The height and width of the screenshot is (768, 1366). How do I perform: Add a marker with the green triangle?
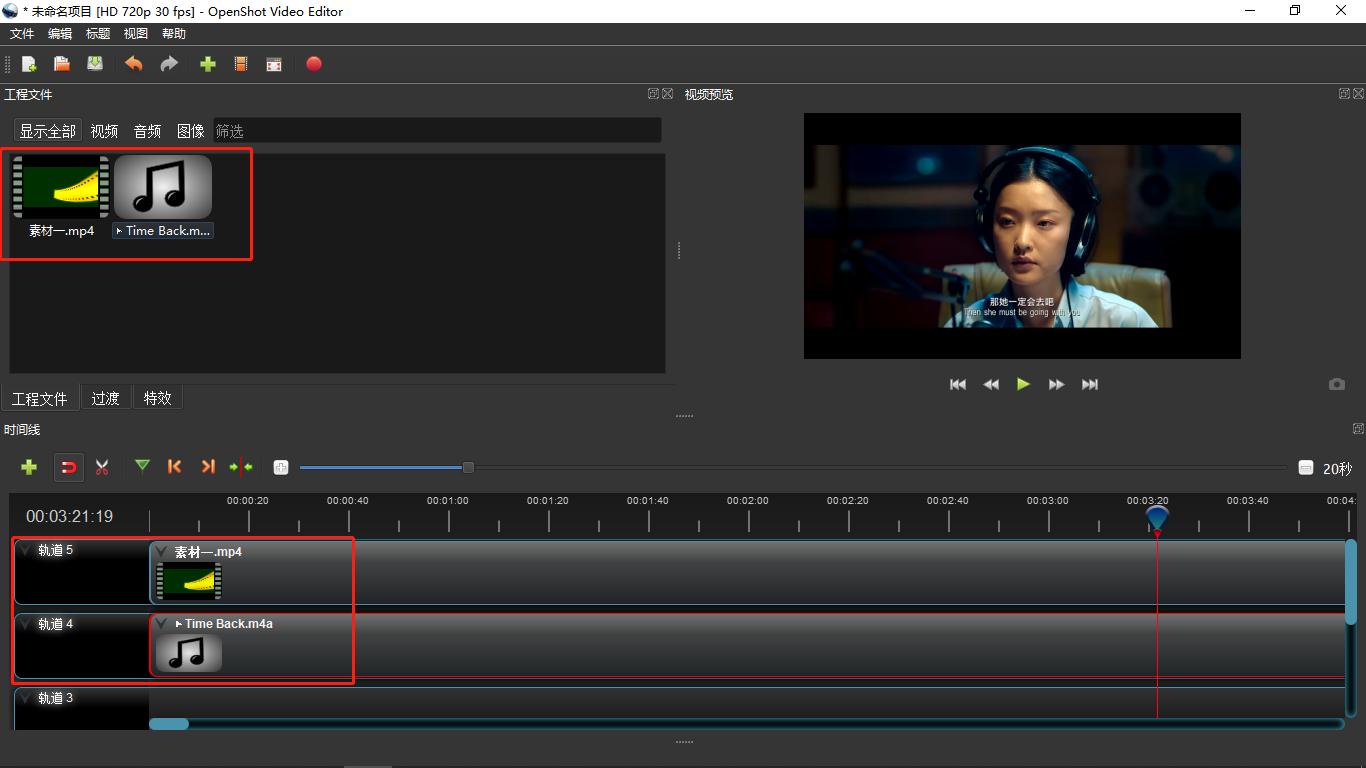pos(142,466)
